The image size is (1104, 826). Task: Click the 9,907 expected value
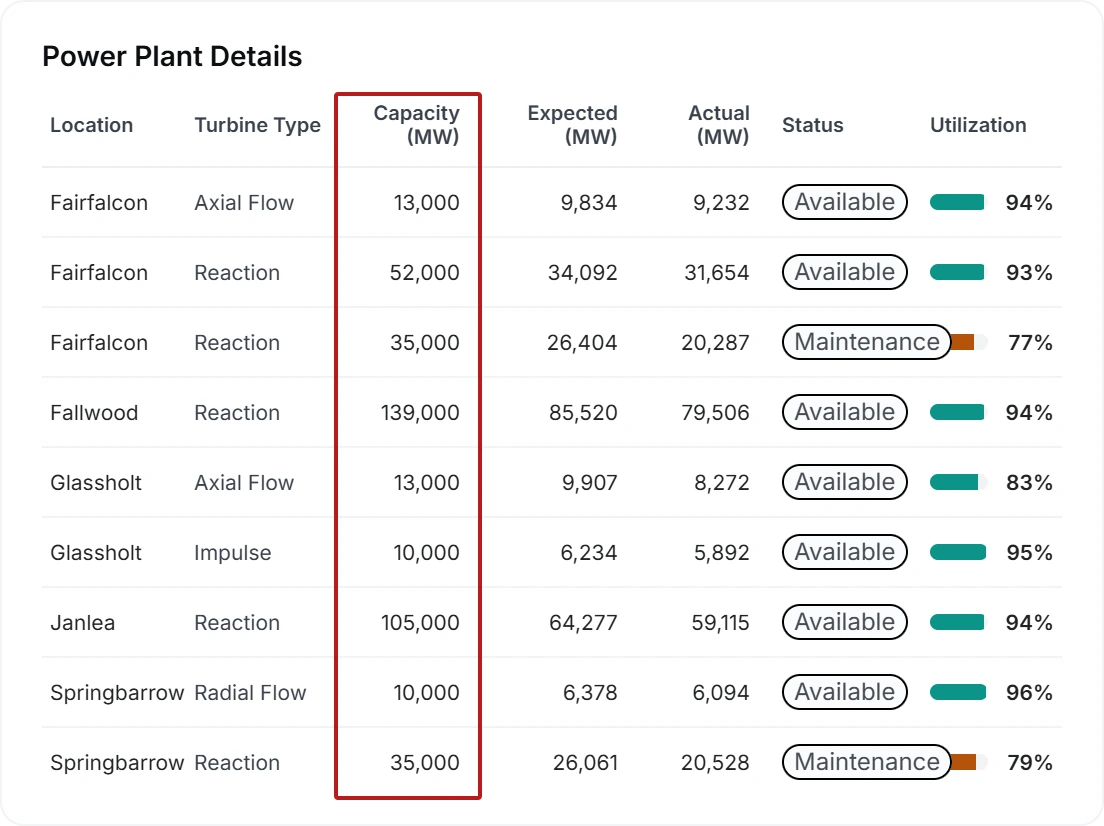(589, 483)
